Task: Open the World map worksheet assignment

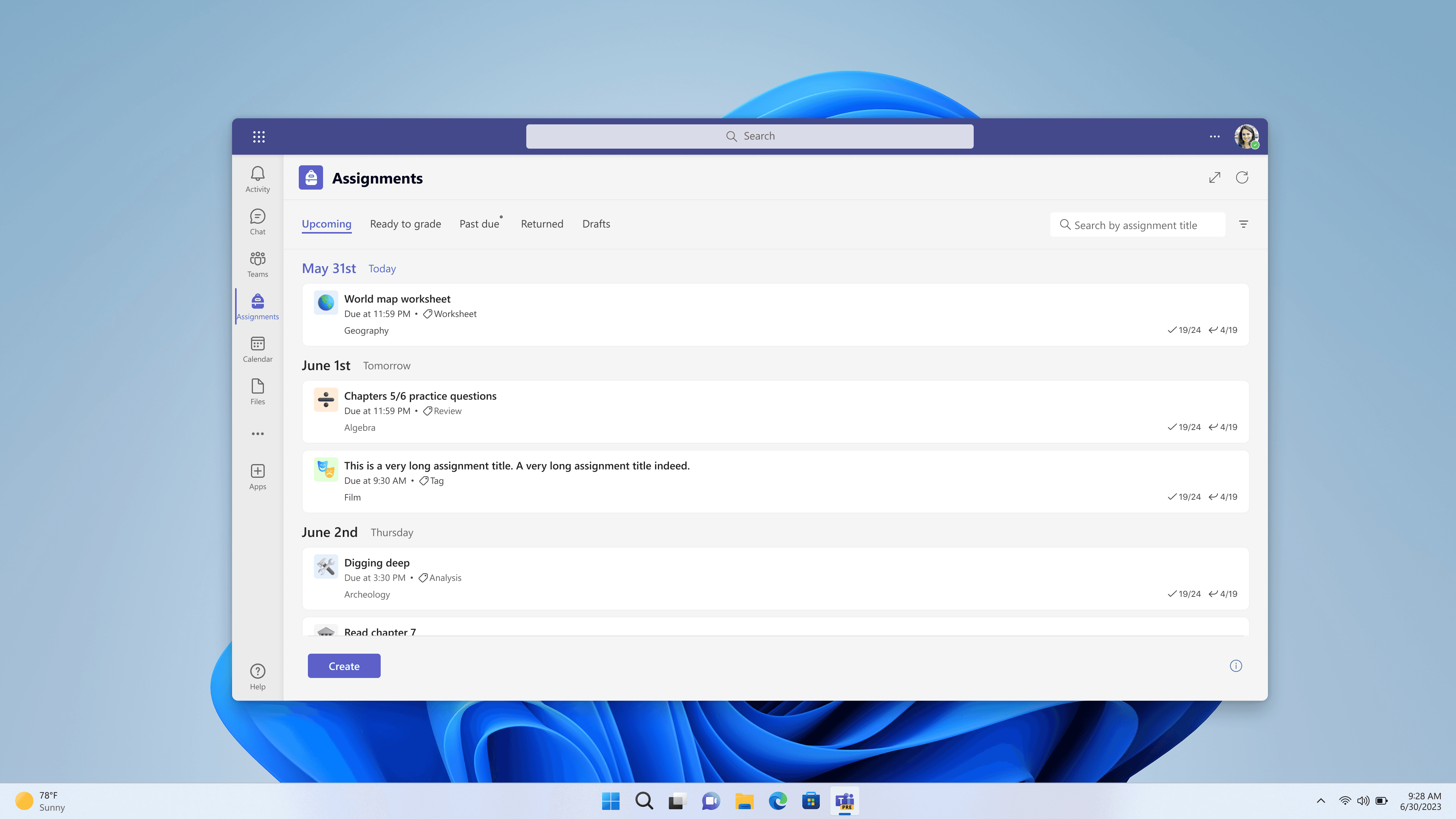Action: tap(397, 298)
